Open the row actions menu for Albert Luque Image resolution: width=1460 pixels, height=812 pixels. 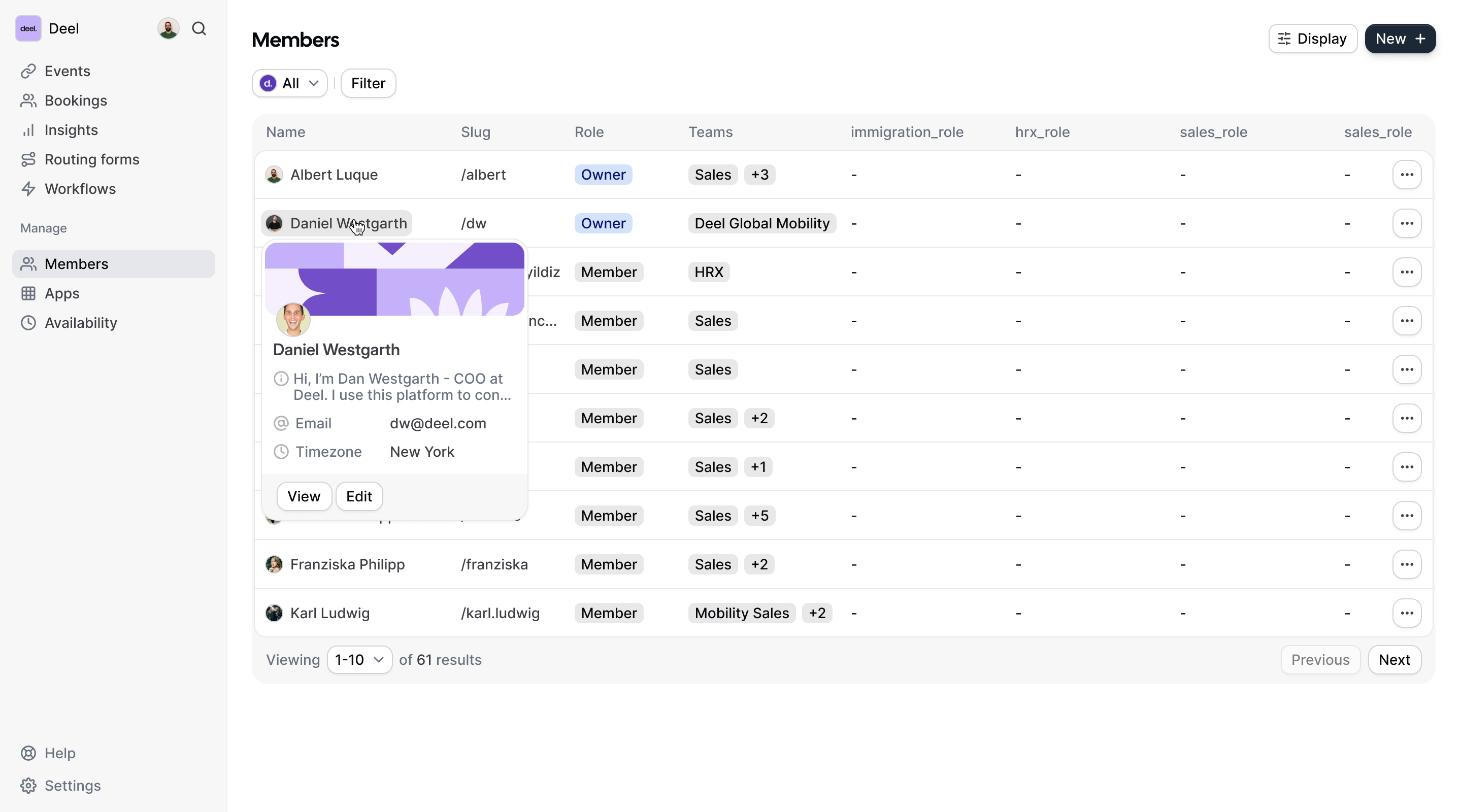[x=1407, y=174]
